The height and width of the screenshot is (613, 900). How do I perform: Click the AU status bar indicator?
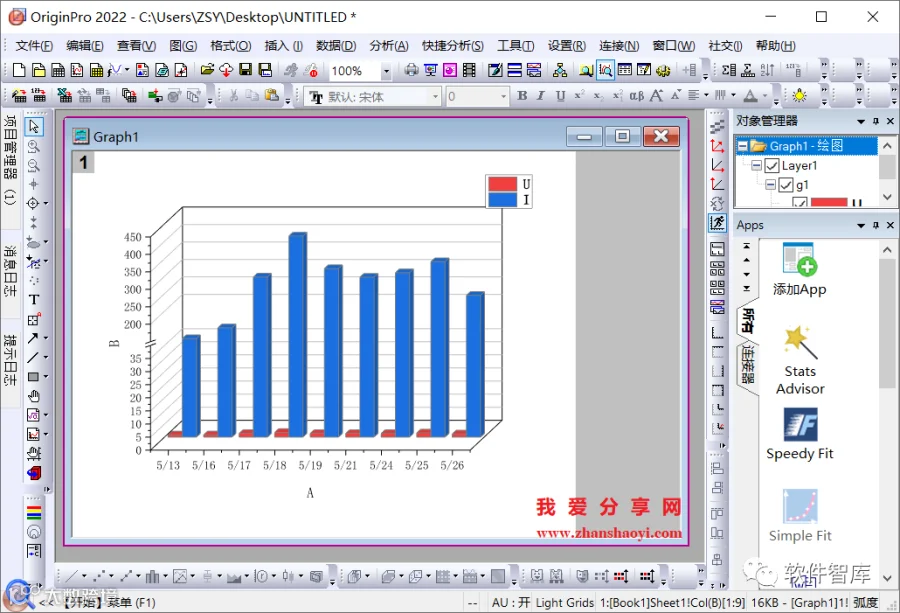510,603
